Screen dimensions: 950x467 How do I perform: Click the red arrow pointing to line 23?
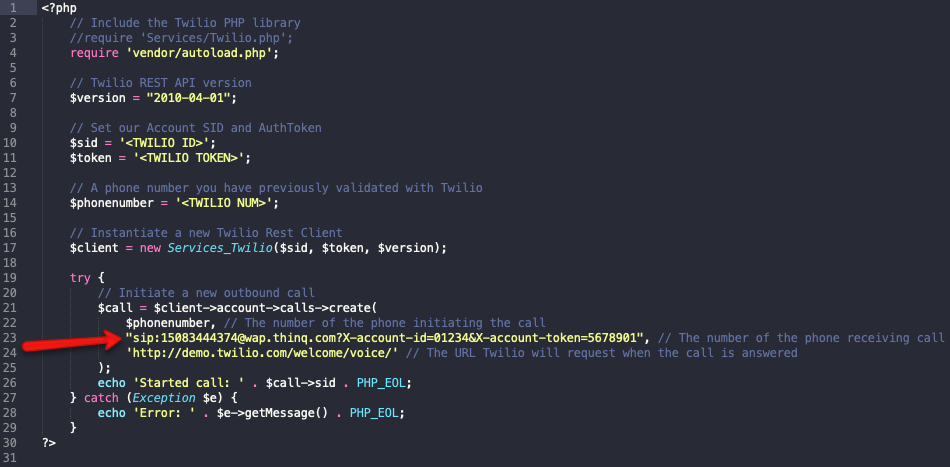71,341
